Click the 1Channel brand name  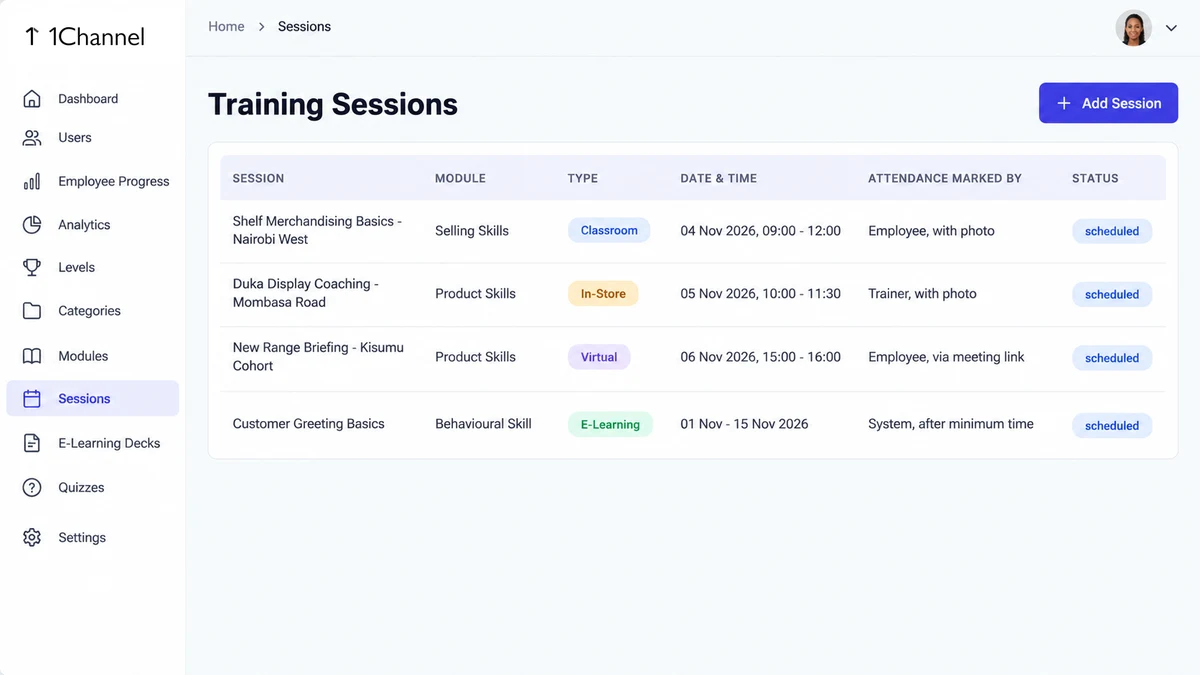click(x=97, y=37)
